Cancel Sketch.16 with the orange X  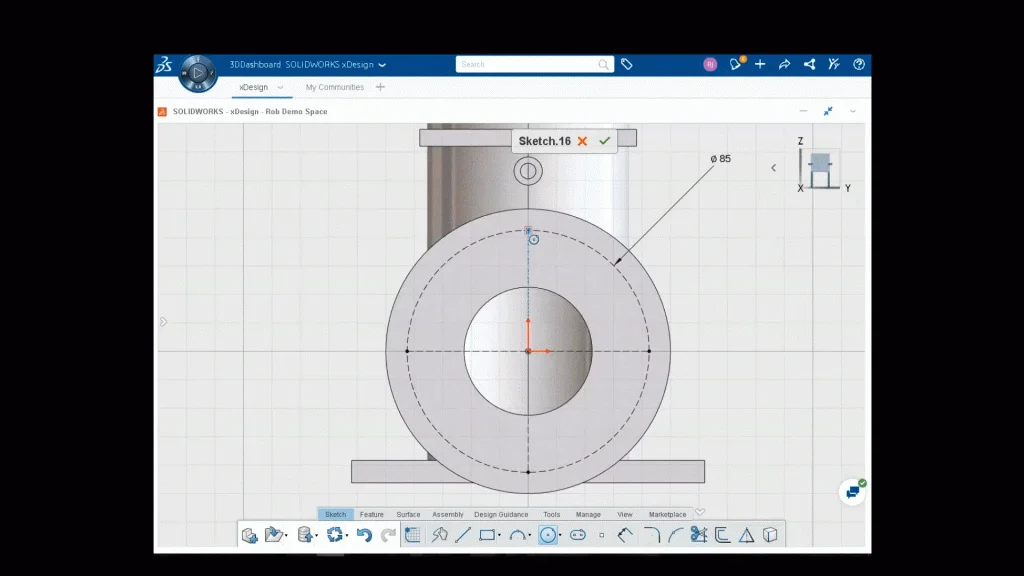(582, 141)
